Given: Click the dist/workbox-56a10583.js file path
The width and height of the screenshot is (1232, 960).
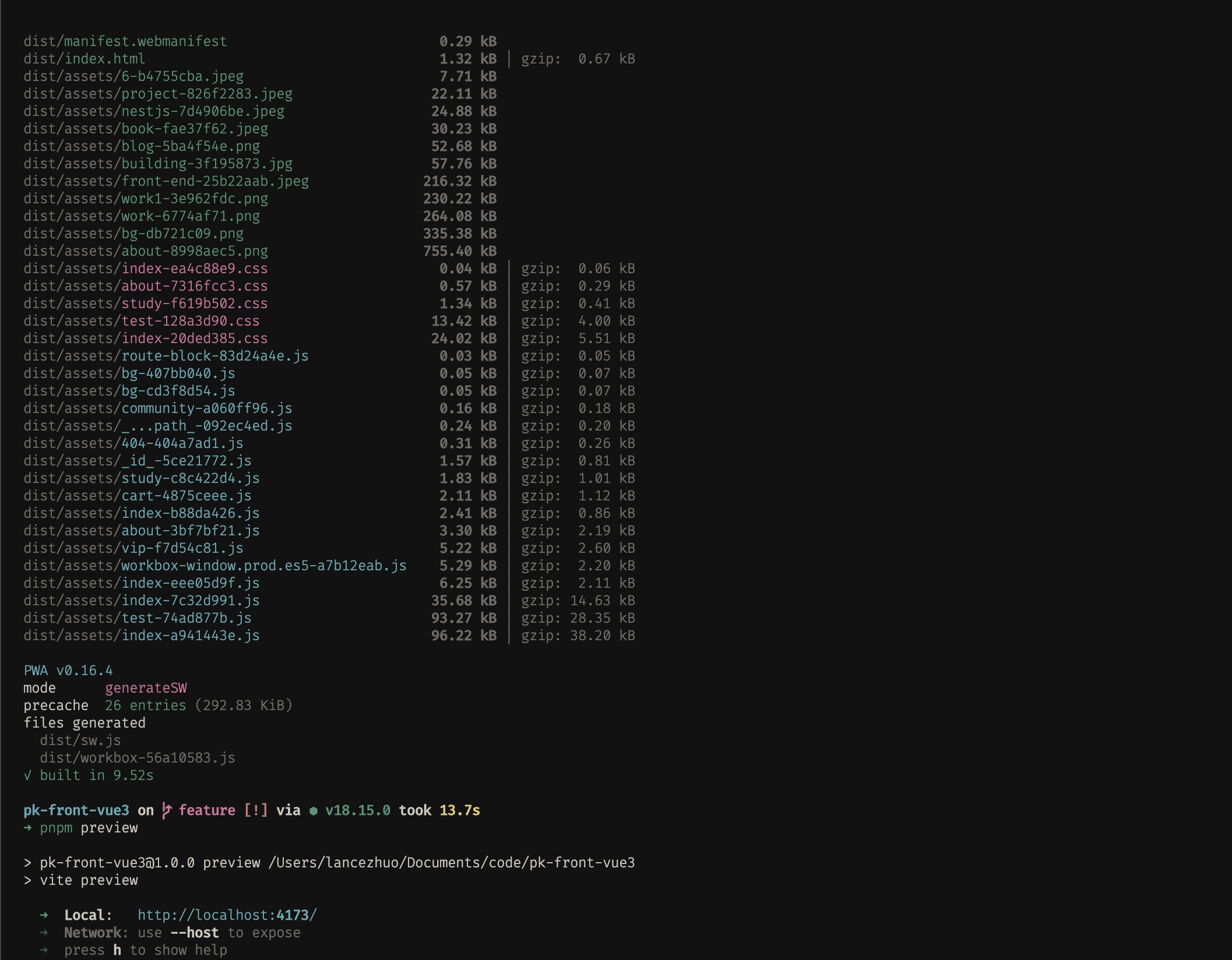Looking at the screenshot, I should (137, 758).
